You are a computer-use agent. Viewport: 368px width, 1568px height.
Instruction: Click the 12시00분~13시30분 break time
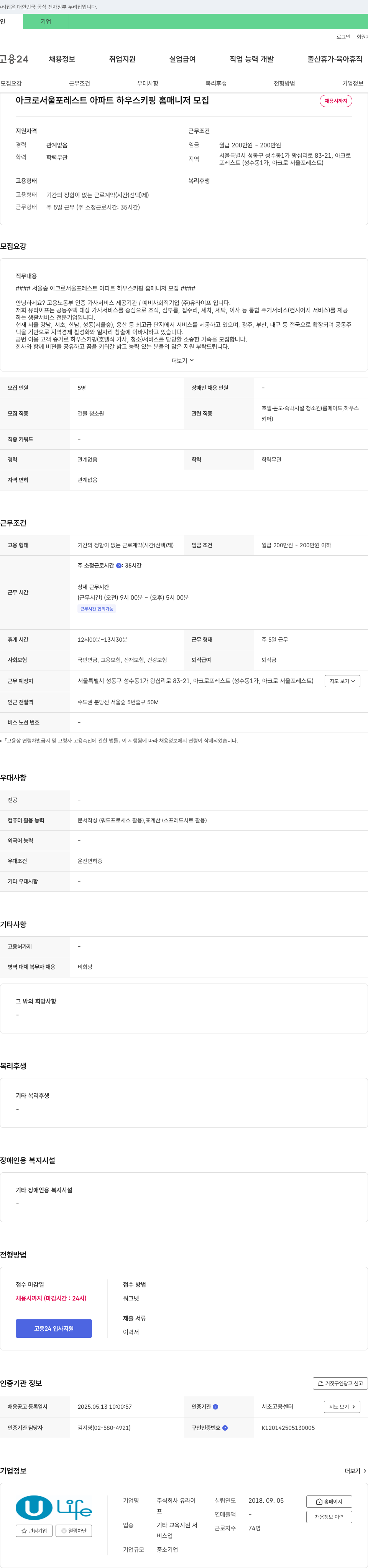(102, 640)
